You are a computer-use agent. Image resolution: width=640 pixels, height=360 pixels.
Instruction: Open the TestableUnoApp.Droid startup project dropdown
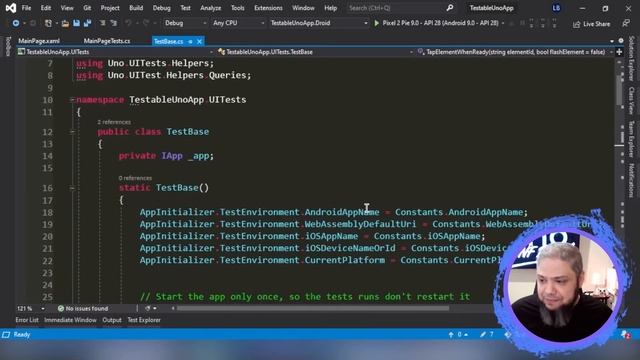tap(319, 23)
